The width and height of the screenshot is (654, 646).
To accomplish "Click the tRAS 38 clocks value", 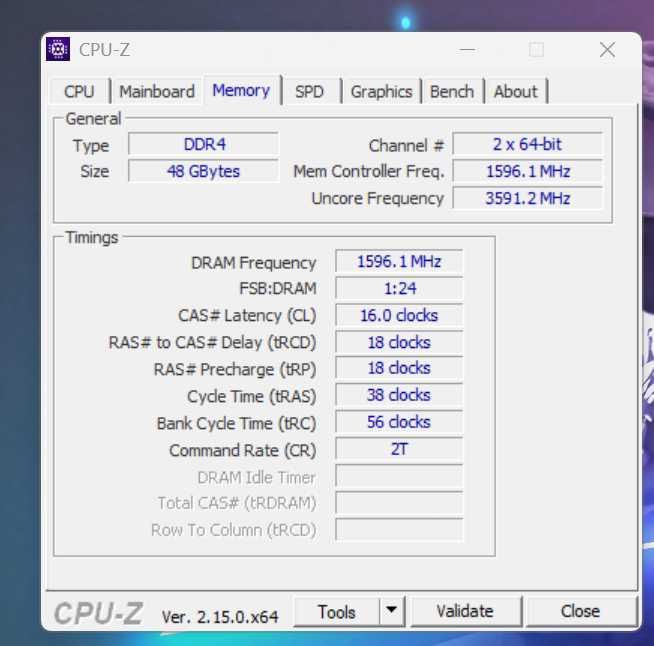I will click(399, 395).
